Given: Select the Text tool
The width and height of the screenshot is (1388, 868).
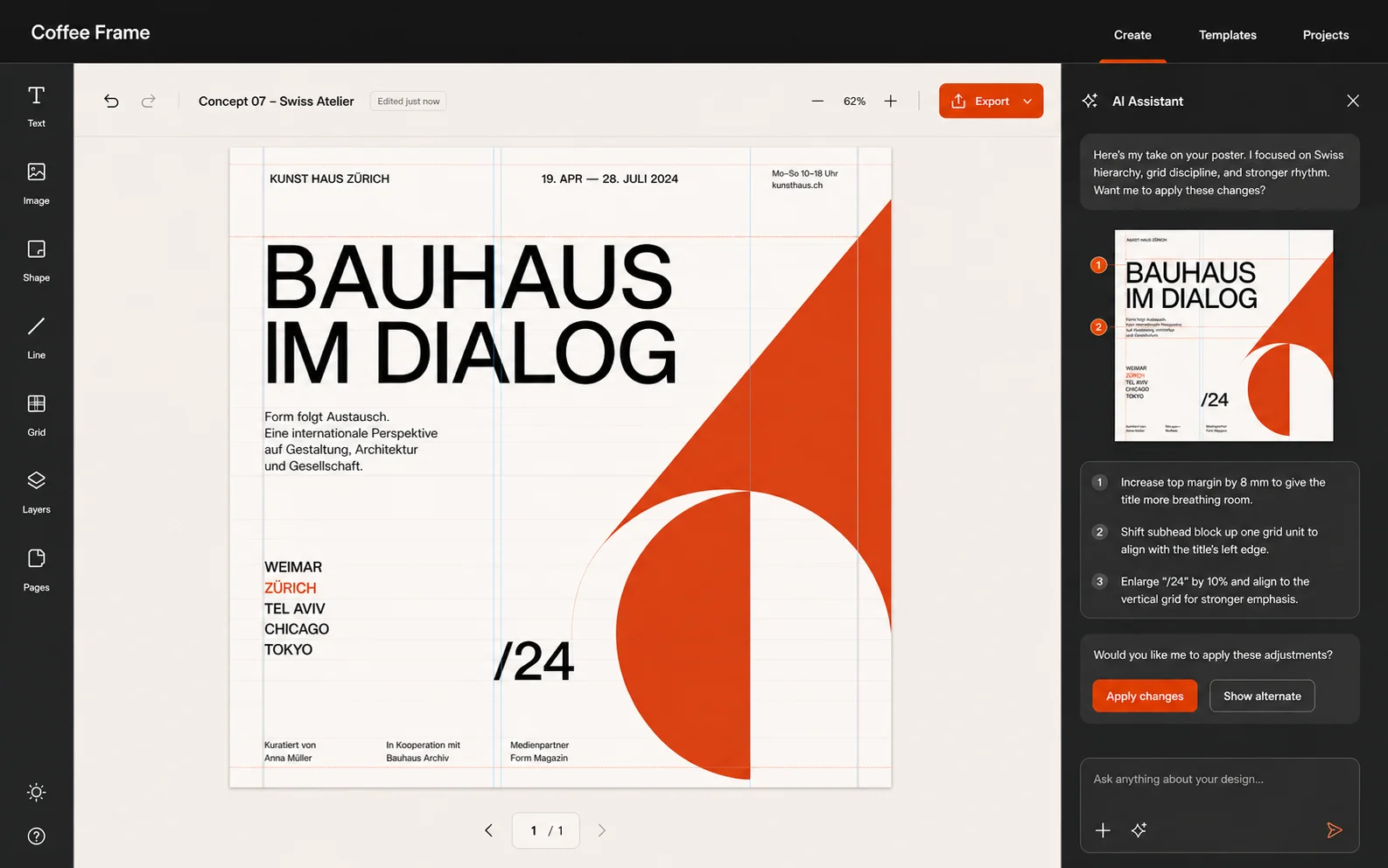Looking at the screenshot, I should 36,107.
